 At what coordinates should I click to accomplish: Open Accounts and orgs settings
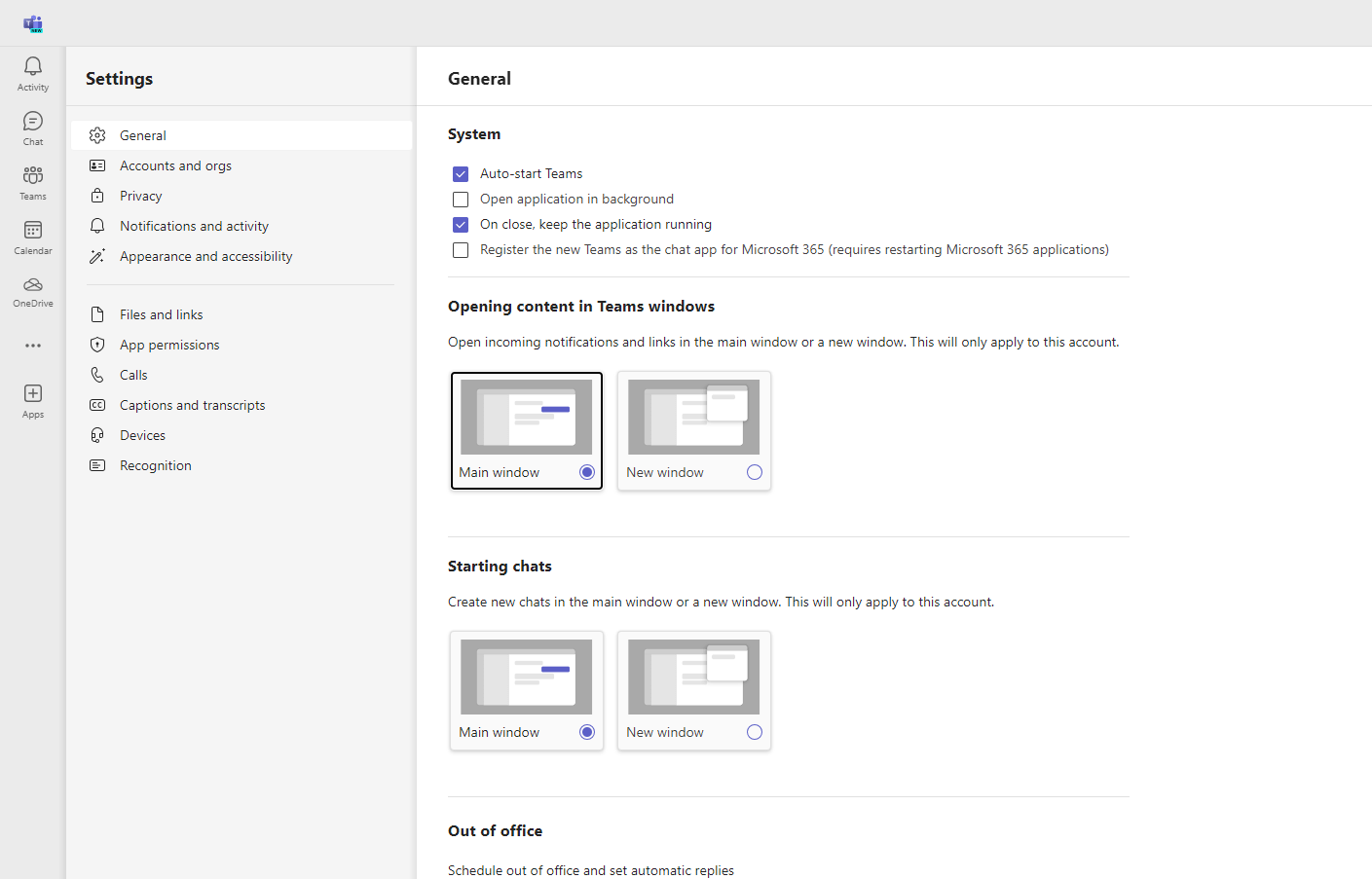click(241, 165)
